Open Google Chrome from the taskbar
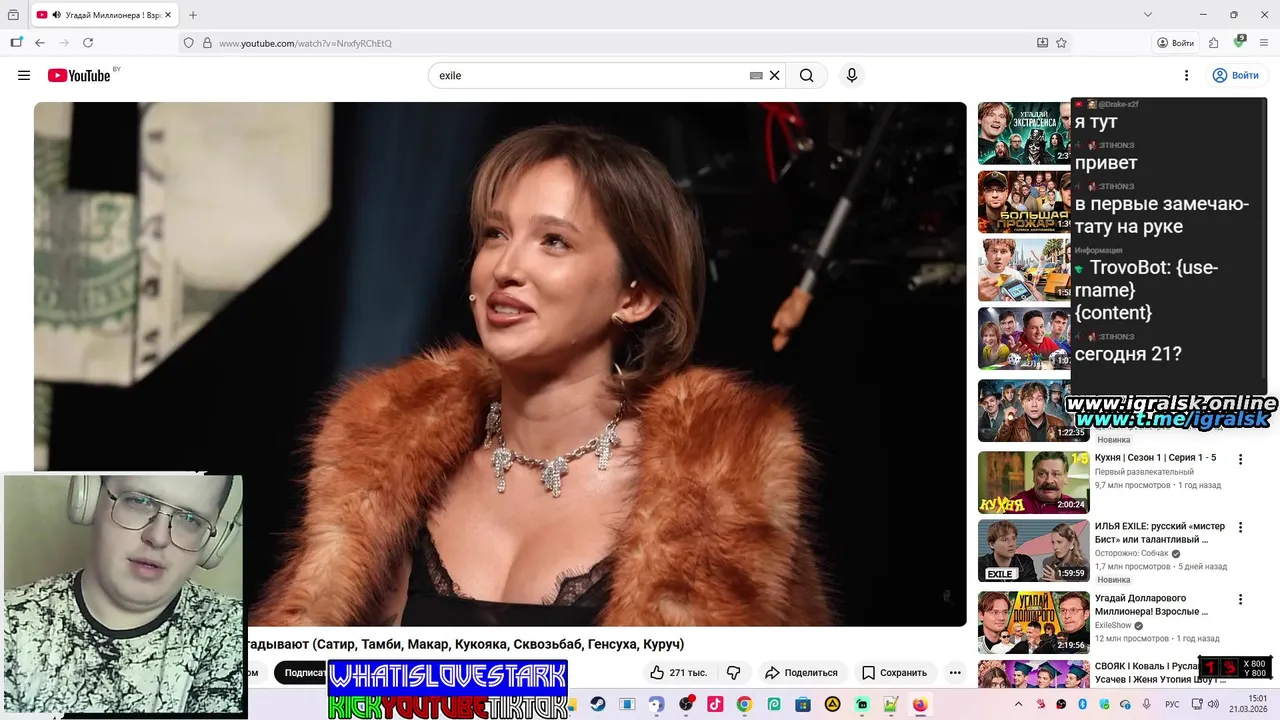The width and height of the screenshot is (1280, 720). (x=744, y=704)
